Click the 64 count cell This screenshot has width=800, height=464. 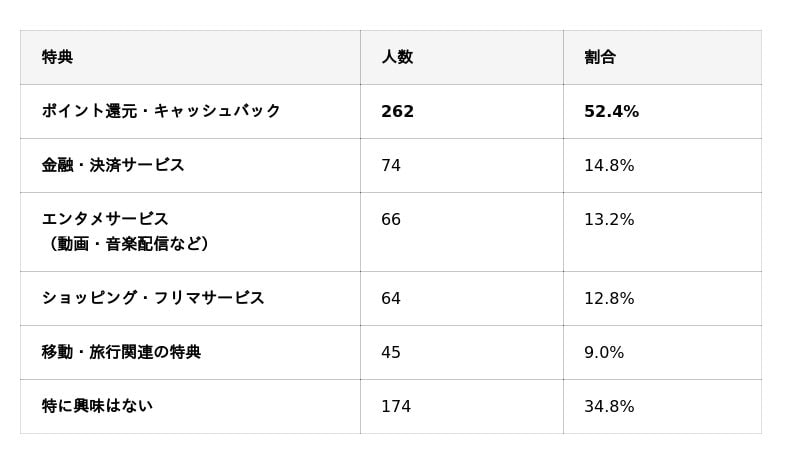pos(391,299)
